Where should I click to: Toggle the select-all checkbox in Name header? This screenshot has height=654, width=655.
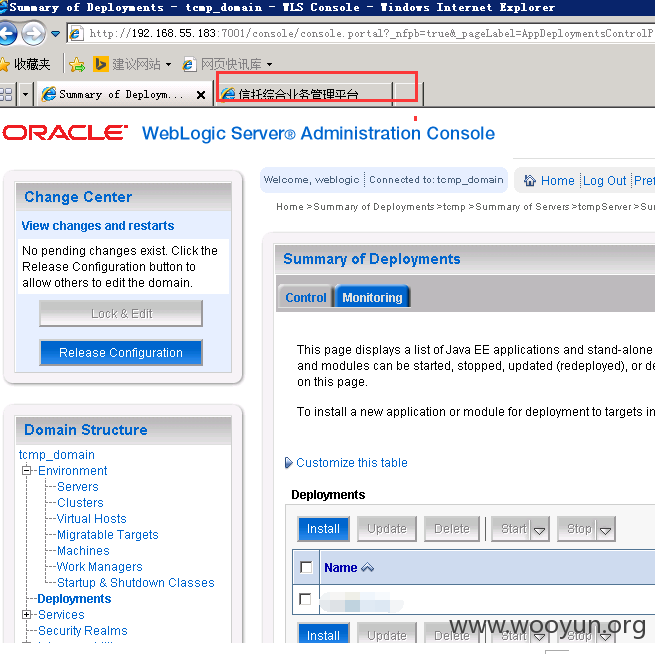[306, 567]
